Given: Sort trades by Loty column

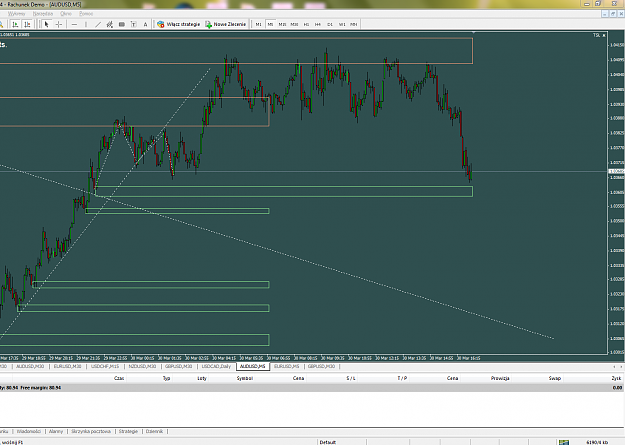Looking at the screenshot, I should 202,378.
